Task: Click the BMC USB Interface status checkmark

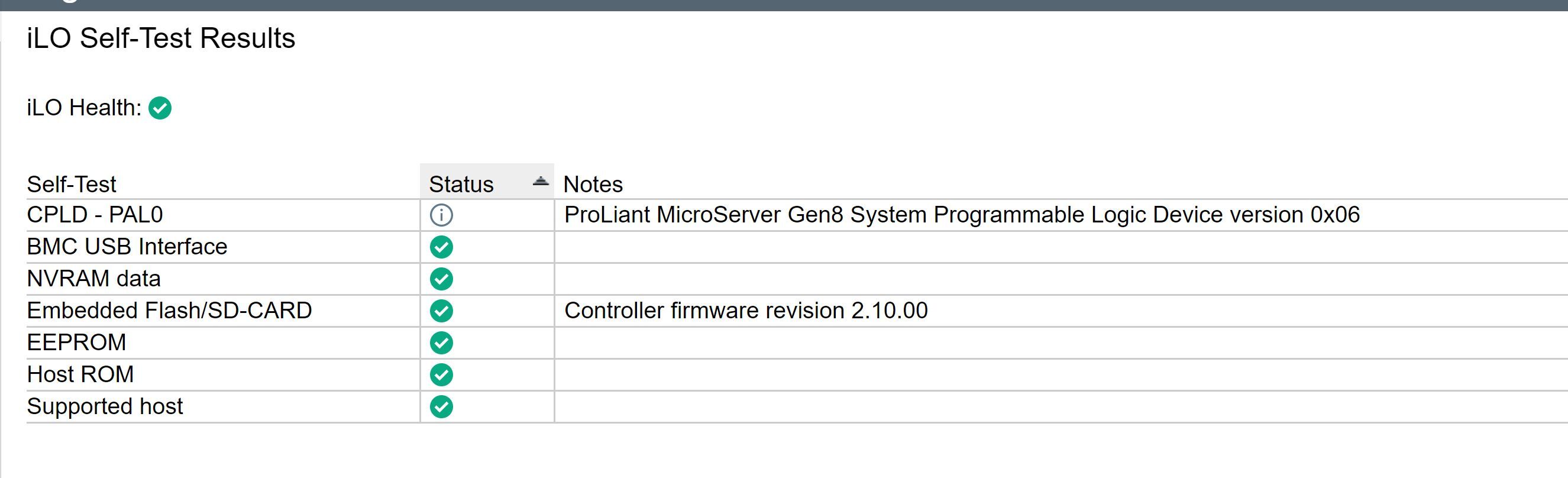Action: pos(441,247)
